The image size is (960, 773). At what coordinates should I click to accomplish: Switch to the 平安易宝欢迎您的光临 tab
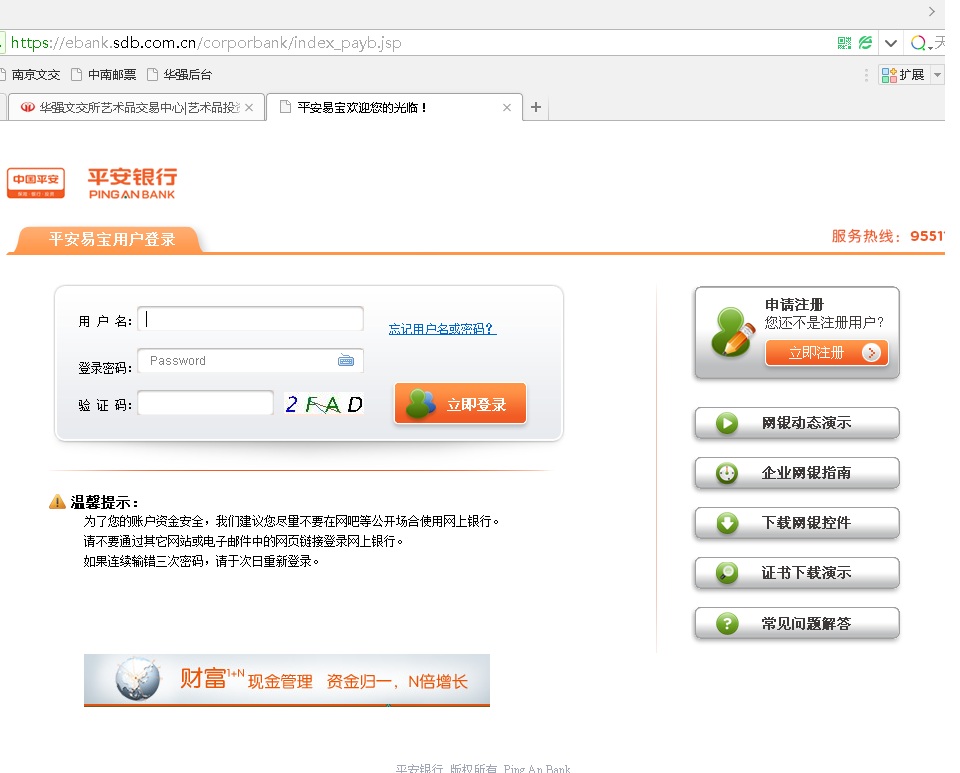coord(394,108)
